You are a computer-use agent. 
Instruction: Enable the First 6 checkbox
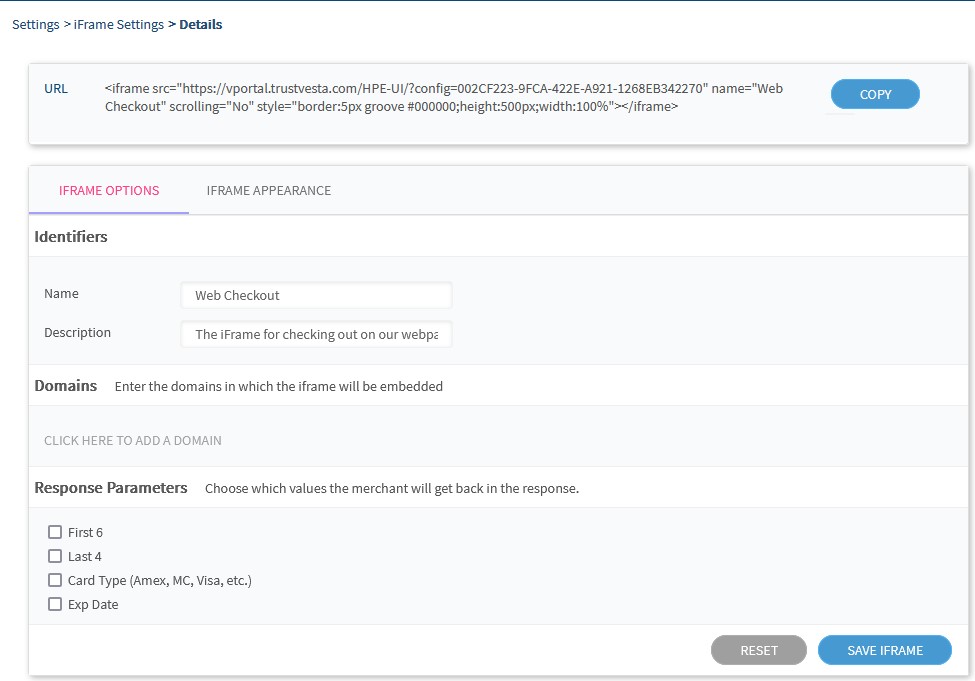55,532
